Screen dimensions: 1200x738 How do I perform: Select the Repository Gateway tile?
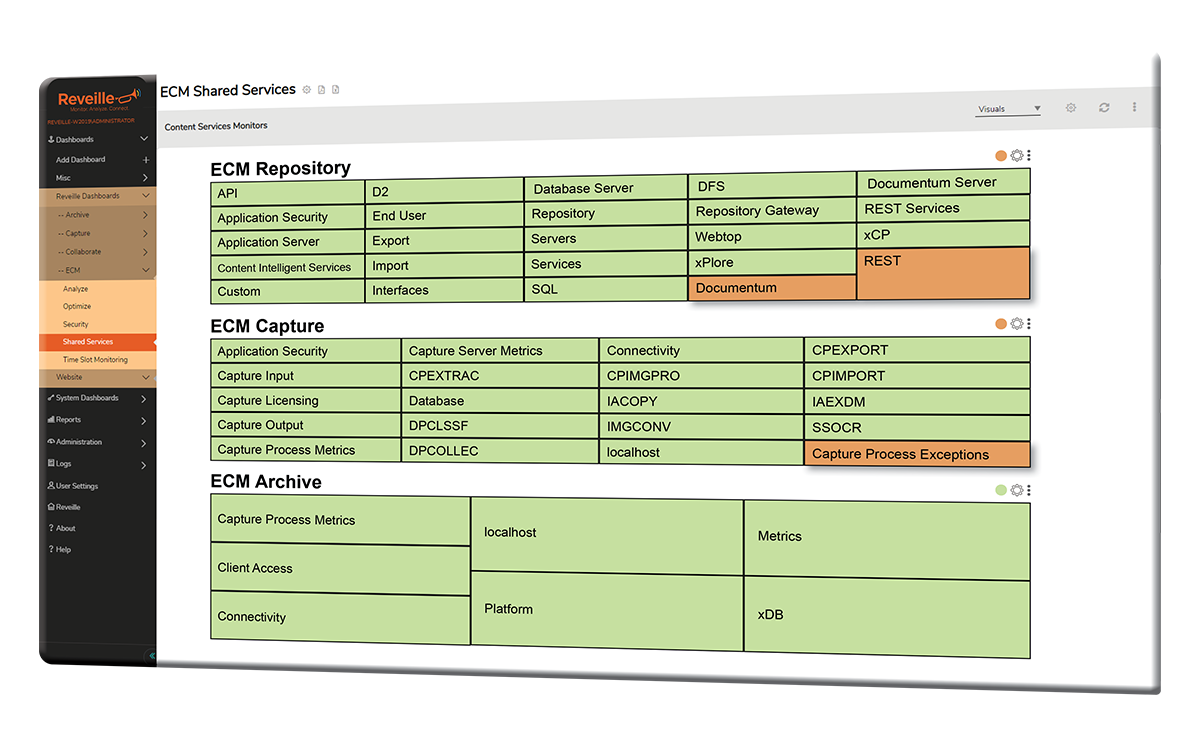(x=772, y=211)
